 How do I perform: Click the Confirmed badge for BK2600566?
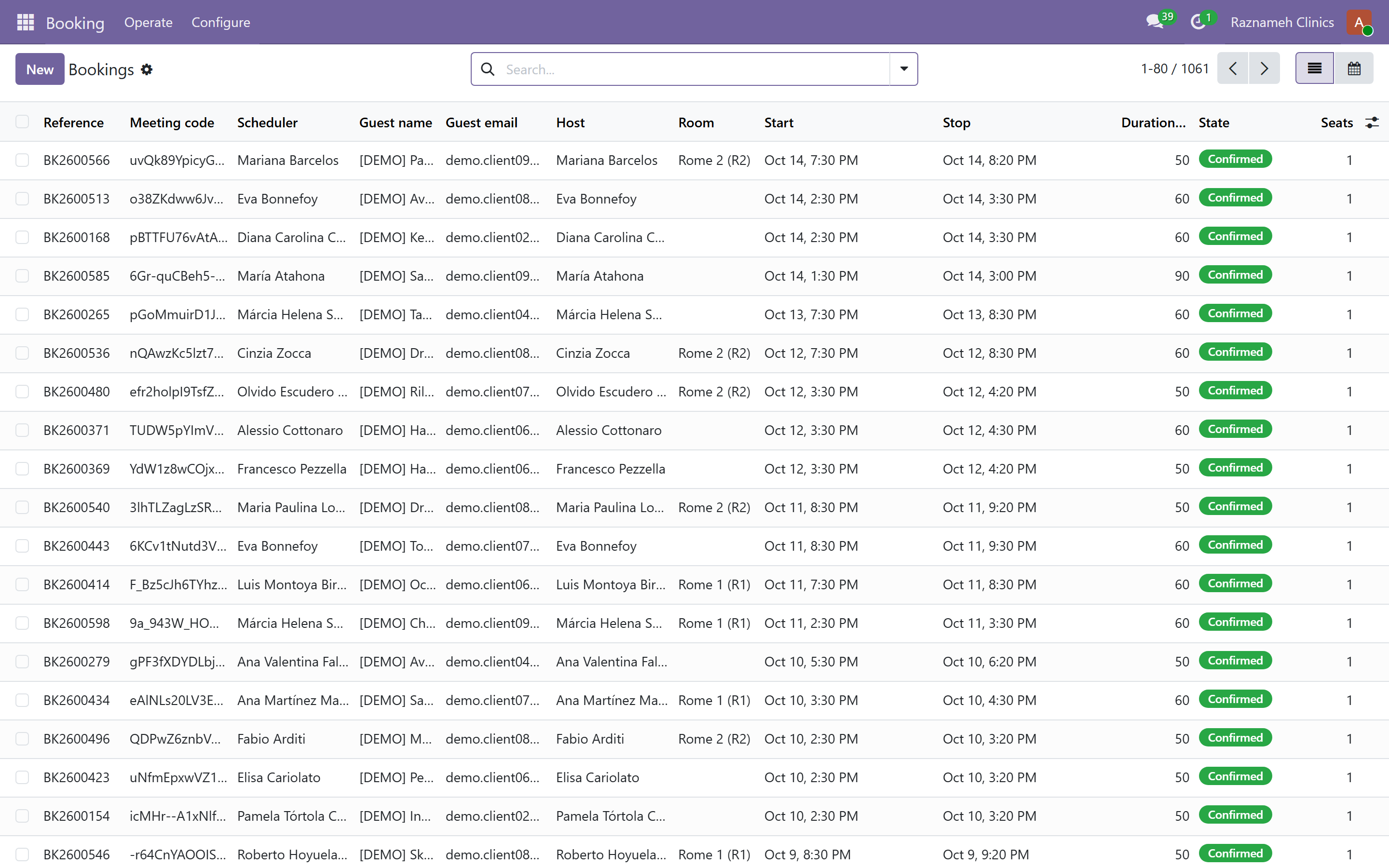point(1235,159)
